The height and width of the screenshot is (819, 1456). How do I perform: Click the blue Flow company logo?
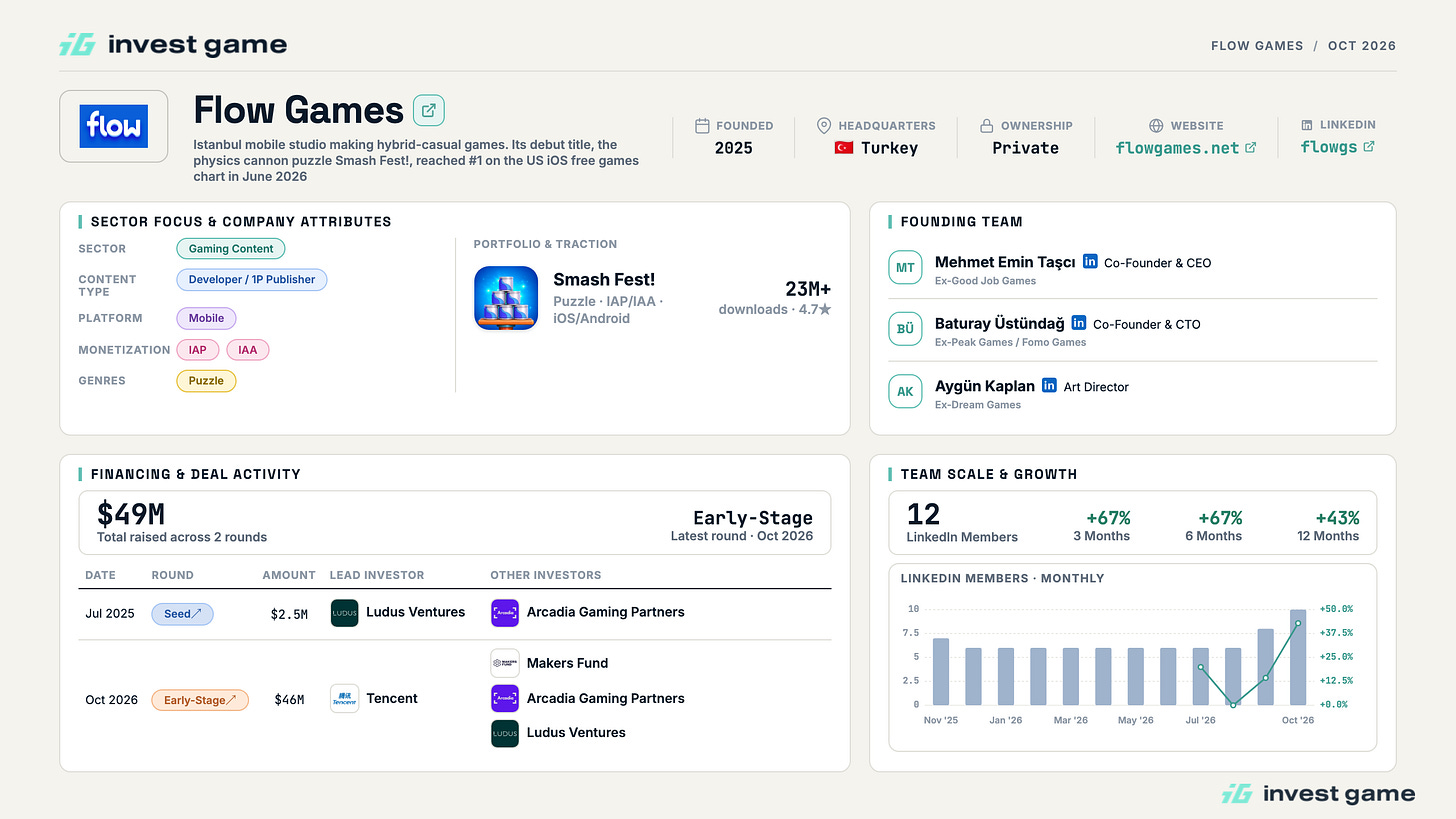click(114, 126)
